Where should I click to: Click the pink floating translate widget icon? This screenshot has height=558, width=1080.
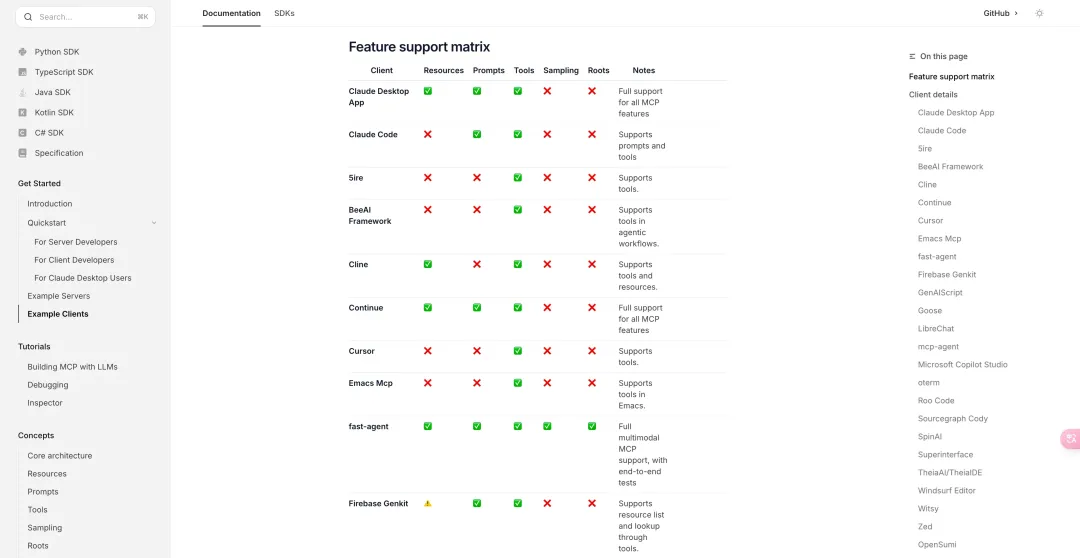[1070, 439]
